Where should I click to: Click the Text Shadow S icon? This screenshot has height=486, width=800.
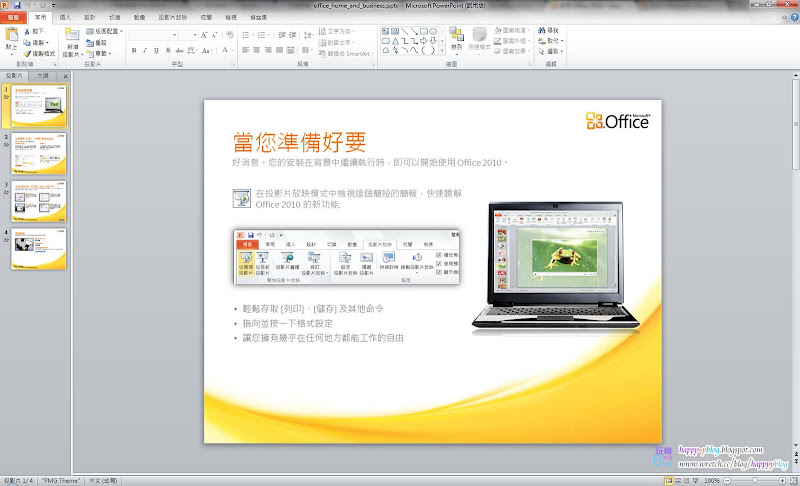point(168,50)
